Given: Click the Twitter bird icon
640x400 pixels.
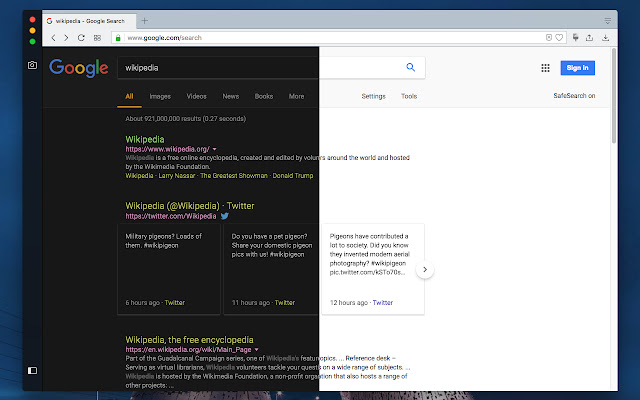Looking at the screenshot, I should [x=225, y=216].
